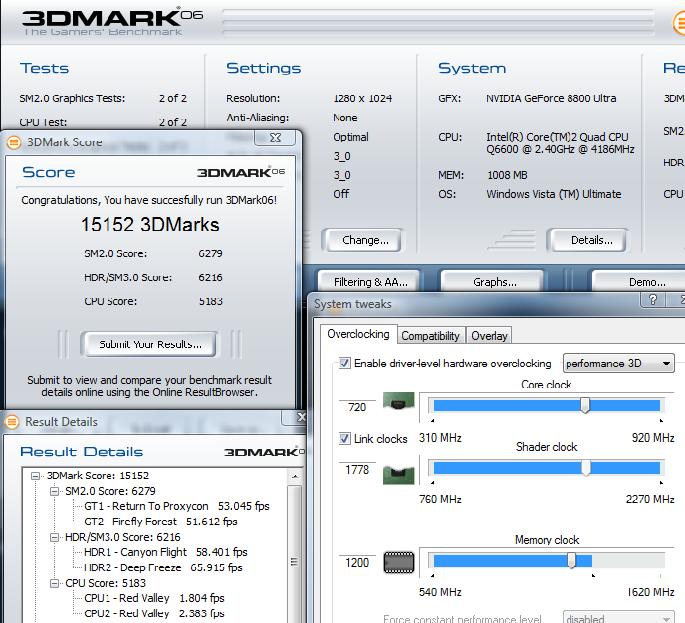The width and height of the screenshot is (685, 623).
Task: Collapse the CPU Score: 5183 node
Action: 55,583
